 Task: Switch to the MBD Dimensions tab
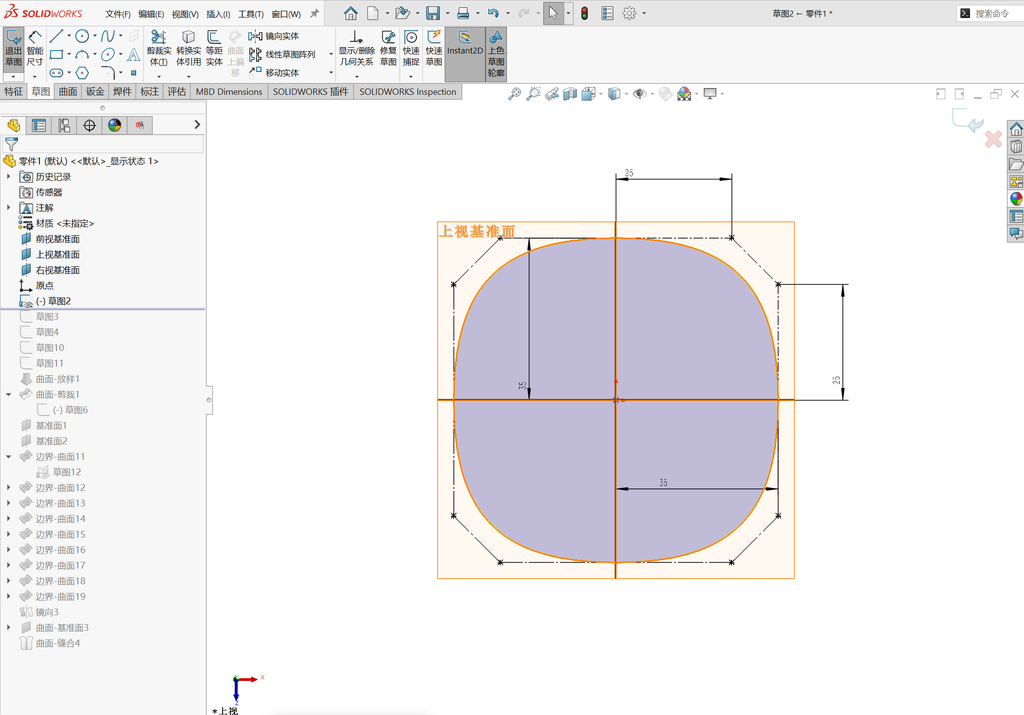click(229, 91)
